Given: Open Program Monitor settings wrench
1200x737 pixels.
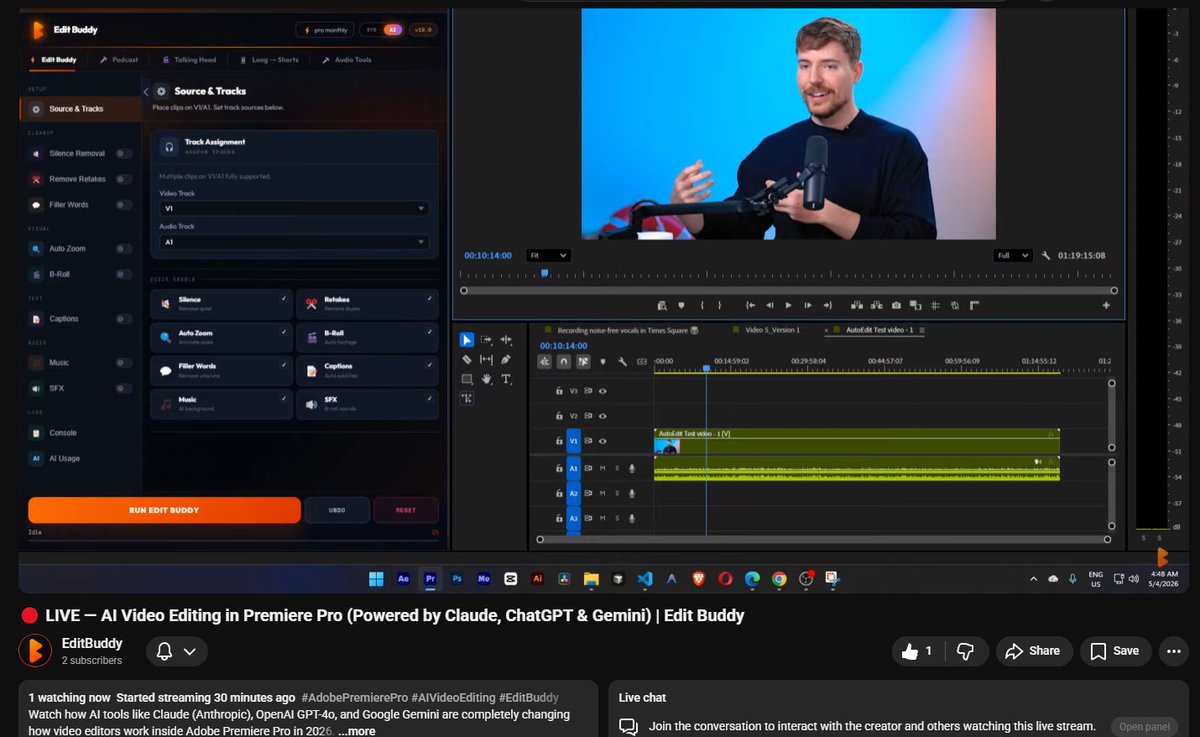Looking at the screenshot, I should [1046, 255].
